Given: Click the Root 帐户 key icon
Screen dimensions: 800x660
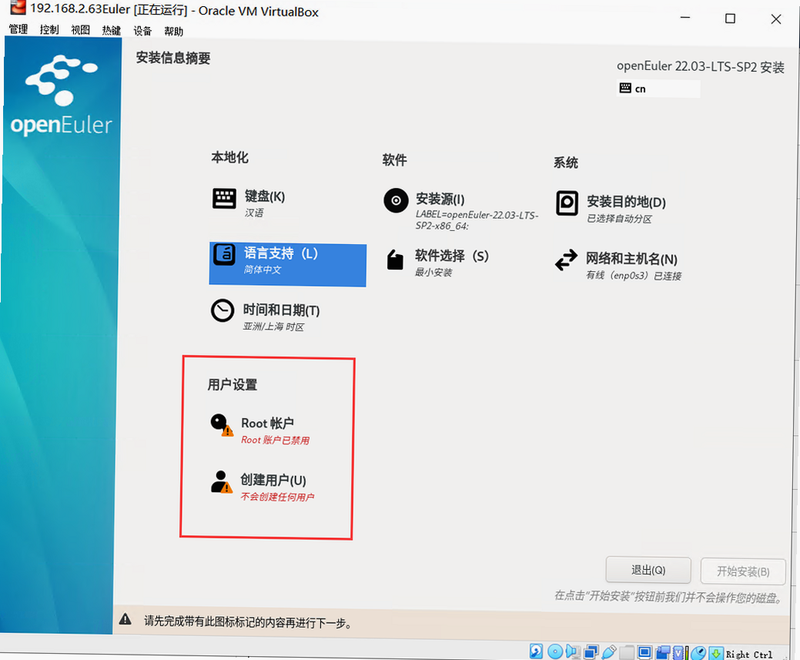Looking at the screenshot, I should (x=222, y=425).
